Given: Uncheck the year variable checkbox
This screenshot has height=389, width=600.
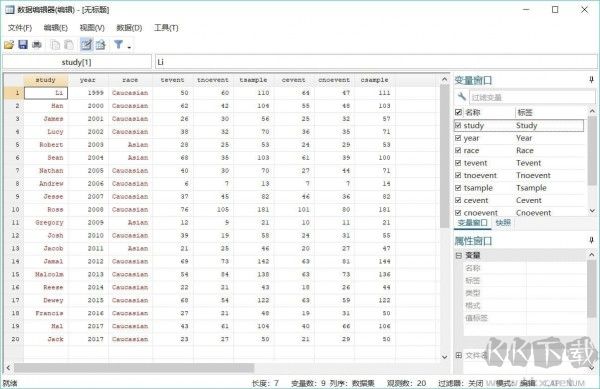Looking at the screenshot, I should 458,138.
